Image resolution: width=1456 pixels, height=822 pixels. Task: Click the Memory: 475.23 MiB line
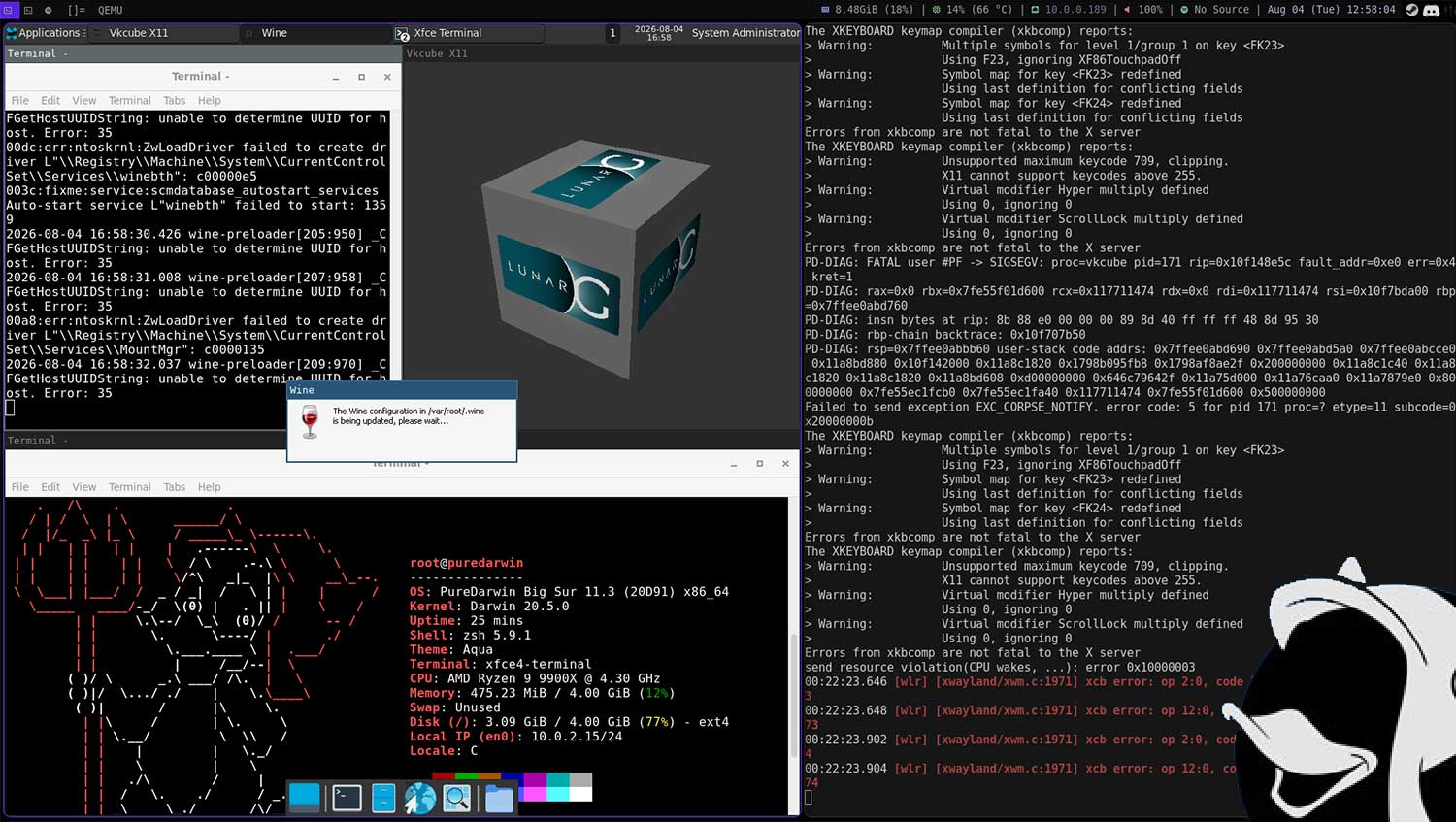(542, 693)
